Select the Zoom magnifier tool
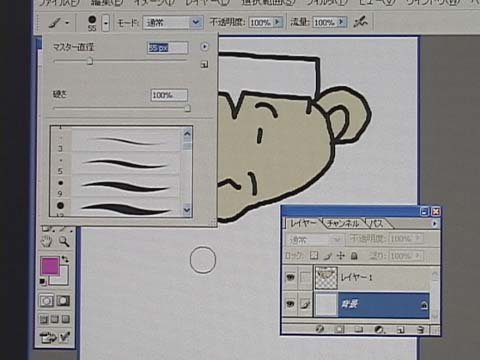This screenshot has width=480, height=360. pos(64,241)
